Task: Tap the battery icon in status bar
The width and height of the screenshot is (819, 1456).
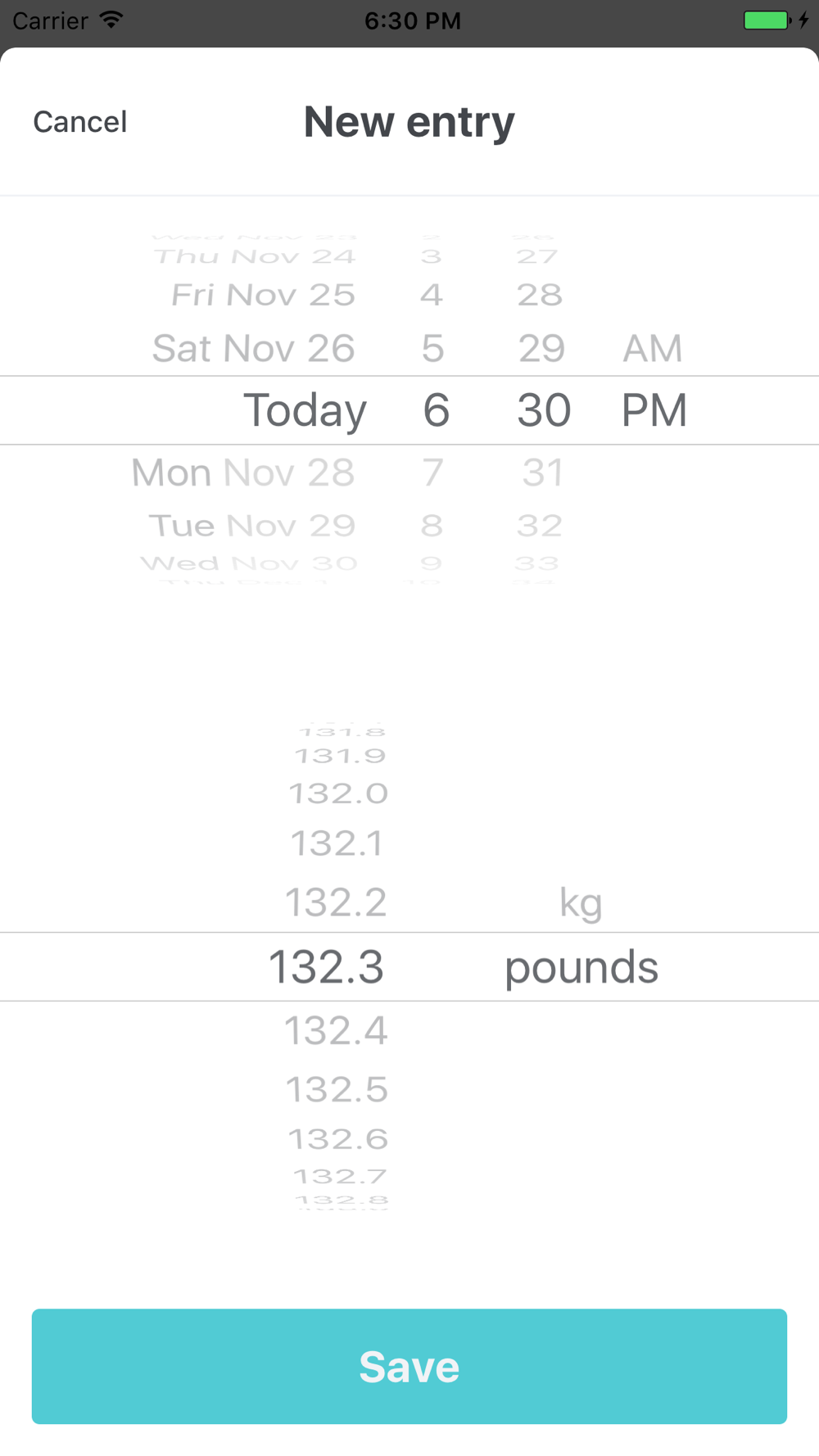Action: point(767,20)
